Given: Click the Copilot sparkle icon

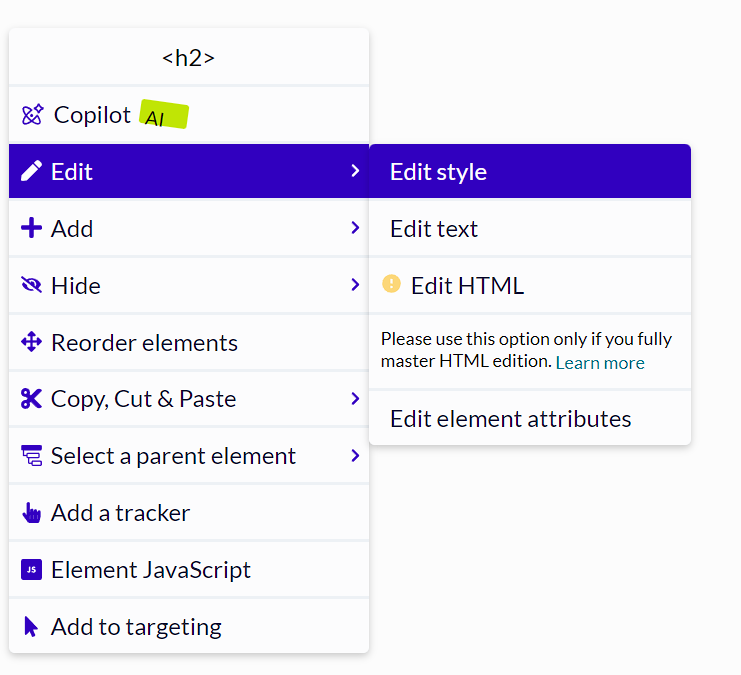Looking at the screenshot, I should (32, 115).
